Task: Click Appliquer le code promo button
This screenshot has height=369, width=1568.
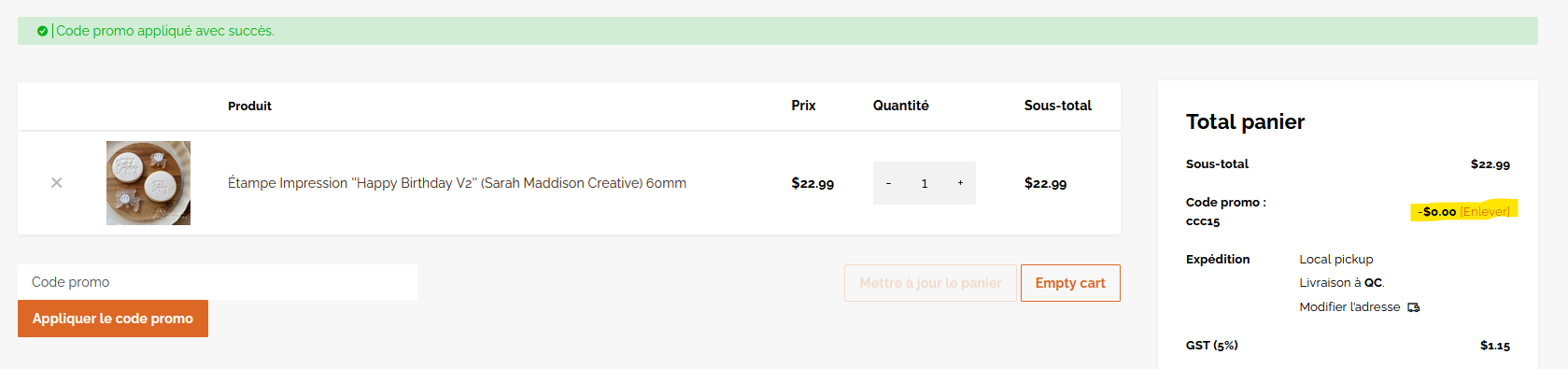Action: pos(113,319)
